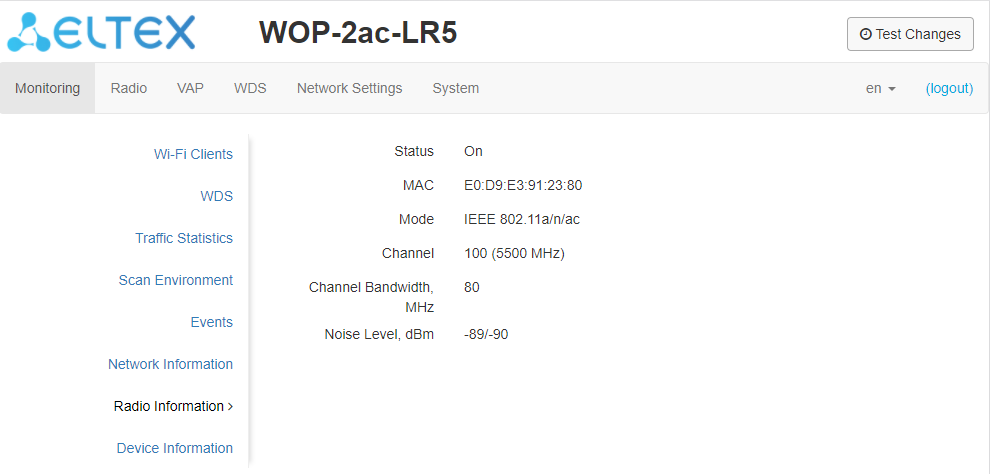Image resolution: width=990 pixels, height=474 pixels.
Task: Open Device Information page
Action: pyautogui.click(x=174, y=448)
